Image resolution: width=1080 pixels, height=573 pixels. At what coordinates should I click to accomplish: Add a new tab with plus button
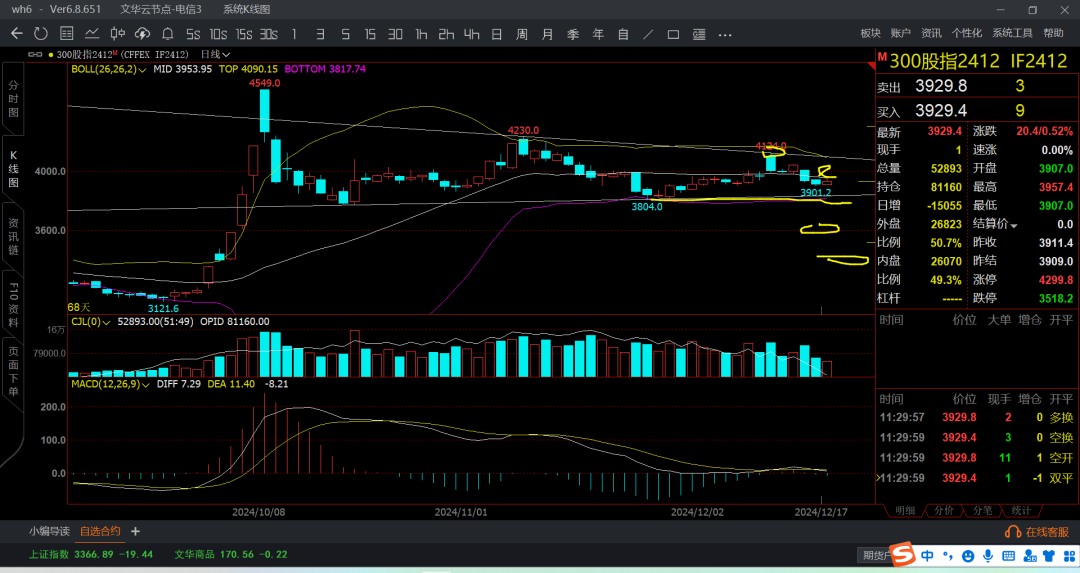(135, 531)
